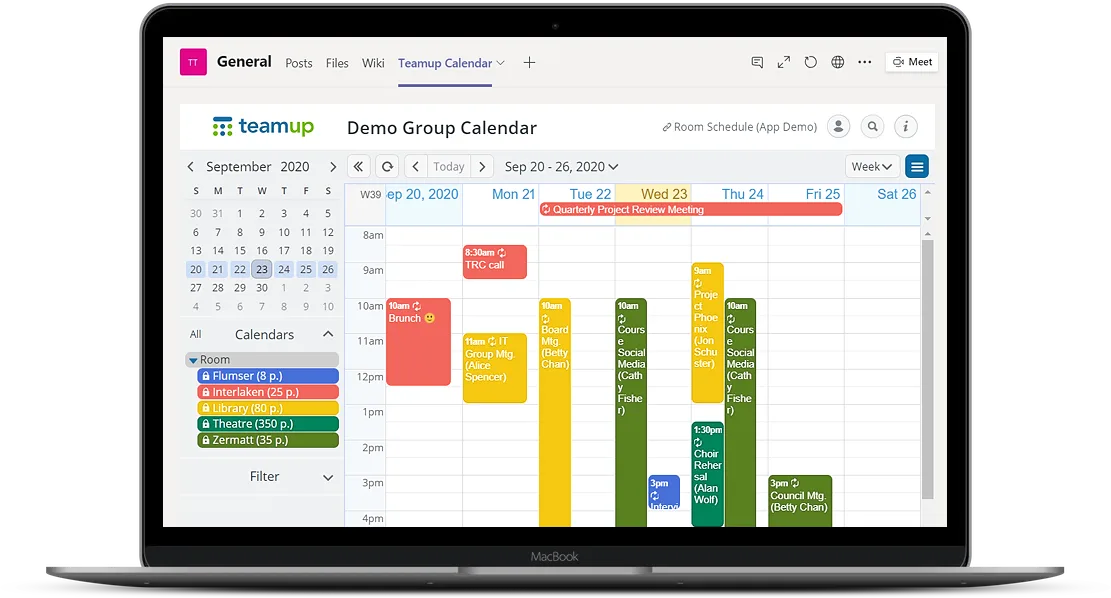Screen dimensions: 1111x598
Task: Toggle the Interlaken (25 p.) calendar
Action: coord(268,392)
